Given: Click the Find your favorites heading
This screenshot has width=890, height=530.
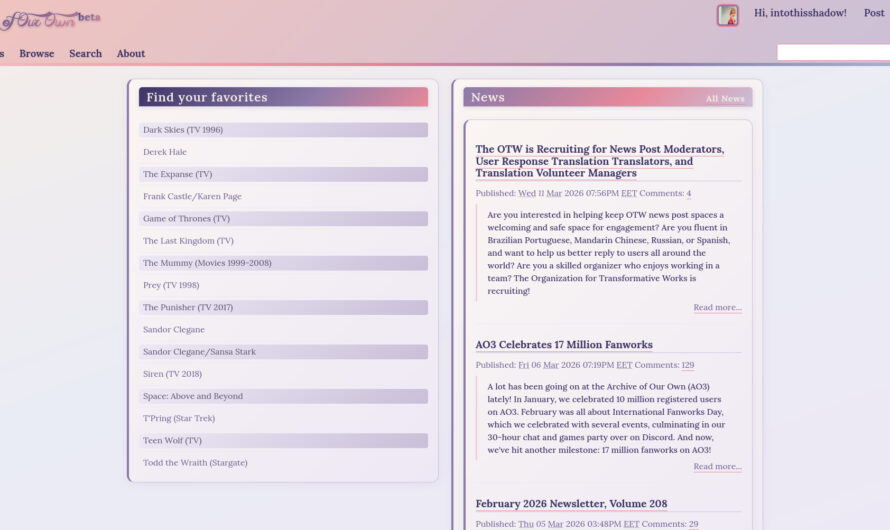Looking at the screenshot, I should 207,97.
